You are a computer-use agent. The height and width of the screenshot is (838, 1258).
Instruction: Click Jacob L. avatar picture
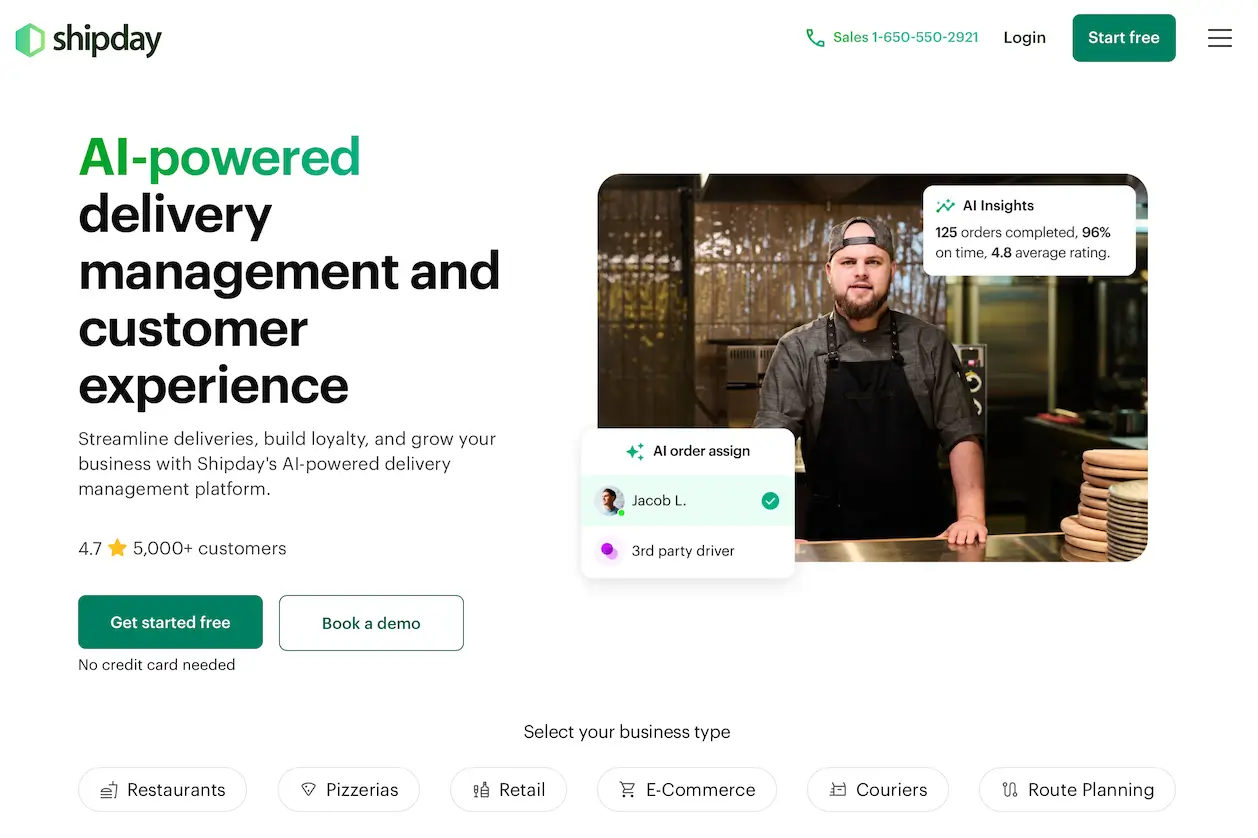pos(609,501)
